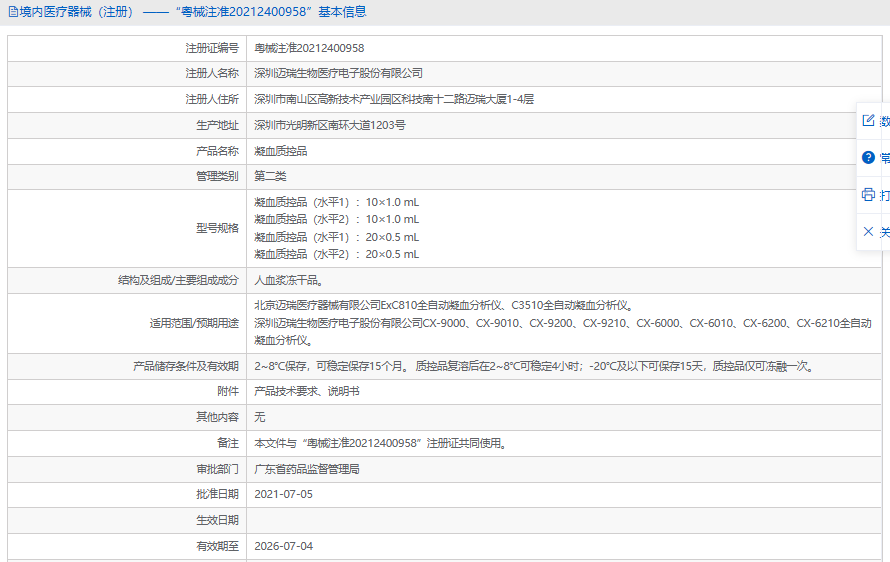The image size is (890, 562).
Task: Click the 结构及组成/主要组成成分 label
Action: (x=178, y=280)
